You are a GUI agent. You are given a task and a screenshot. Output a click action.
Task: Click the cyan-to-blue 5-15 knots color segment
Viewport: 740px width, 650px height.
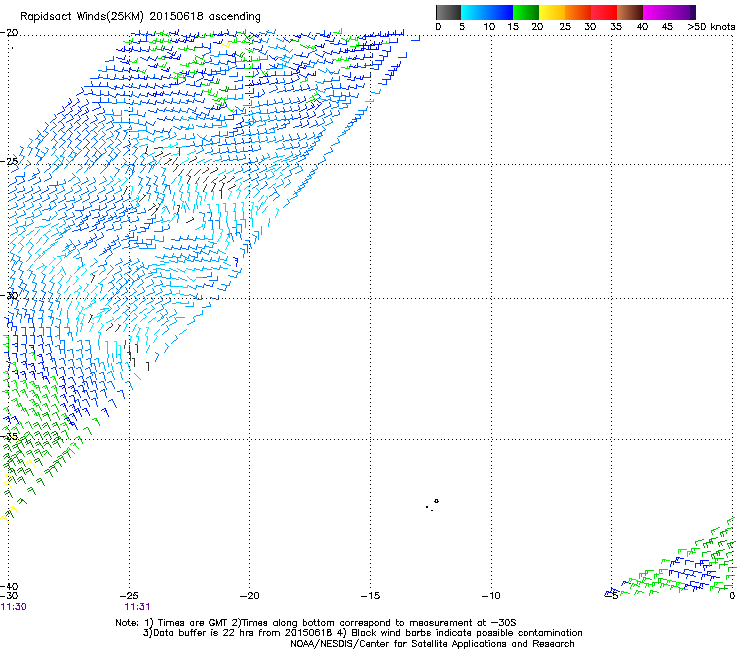click(x=487, y=12)
